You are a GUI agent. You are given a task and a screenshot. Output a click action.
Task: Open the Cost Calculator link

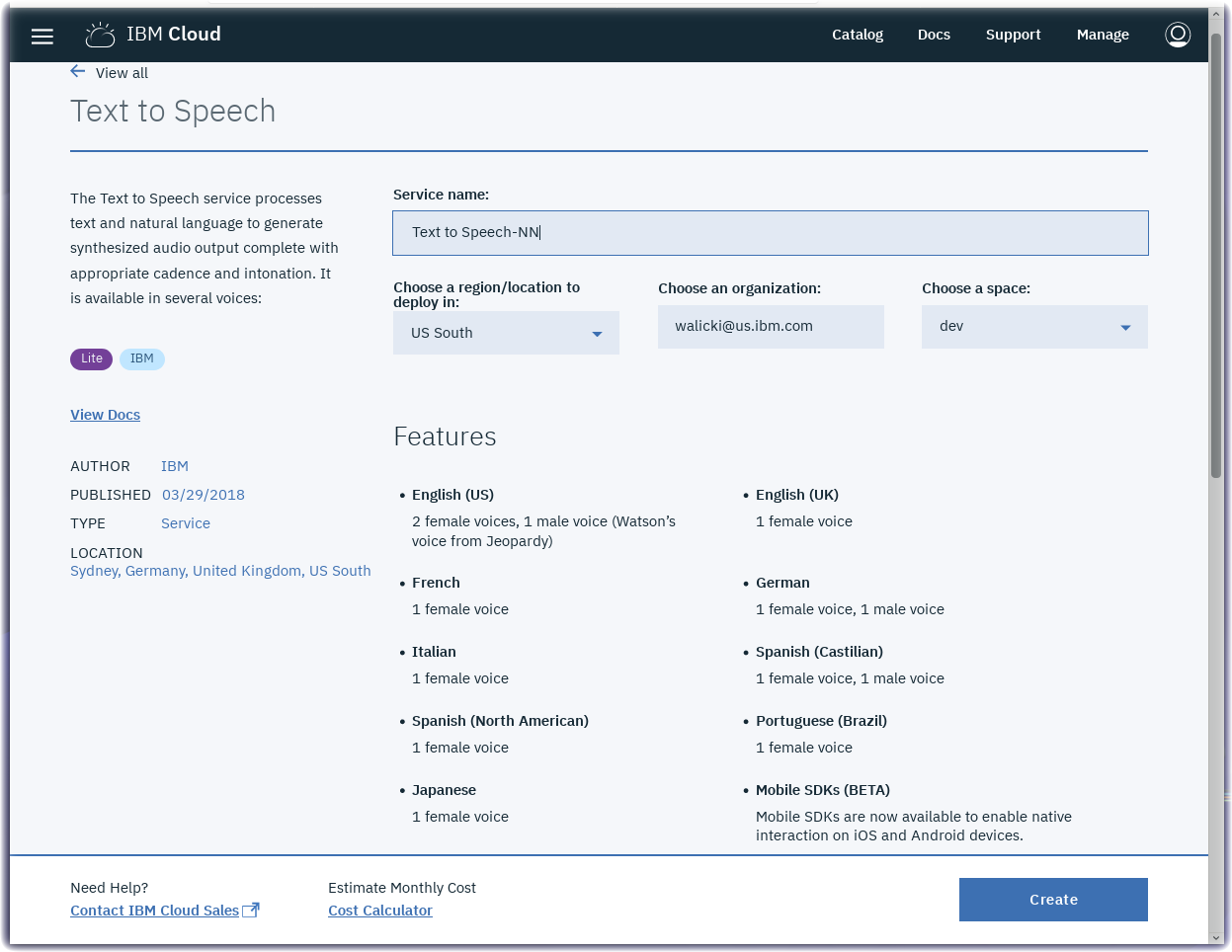380,911
